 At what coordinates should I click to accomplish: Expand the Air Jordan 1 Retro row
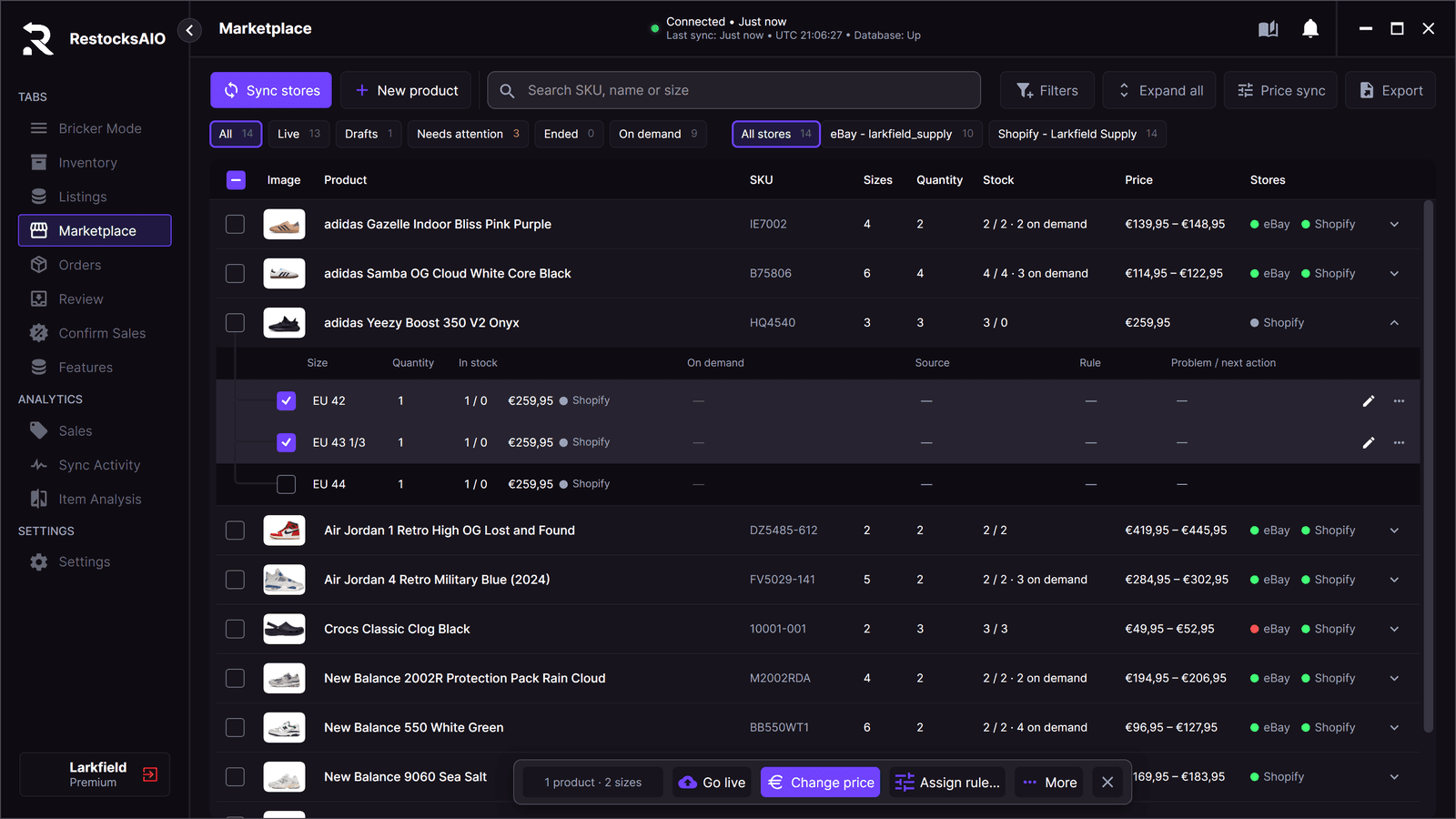pos(1394,531)
